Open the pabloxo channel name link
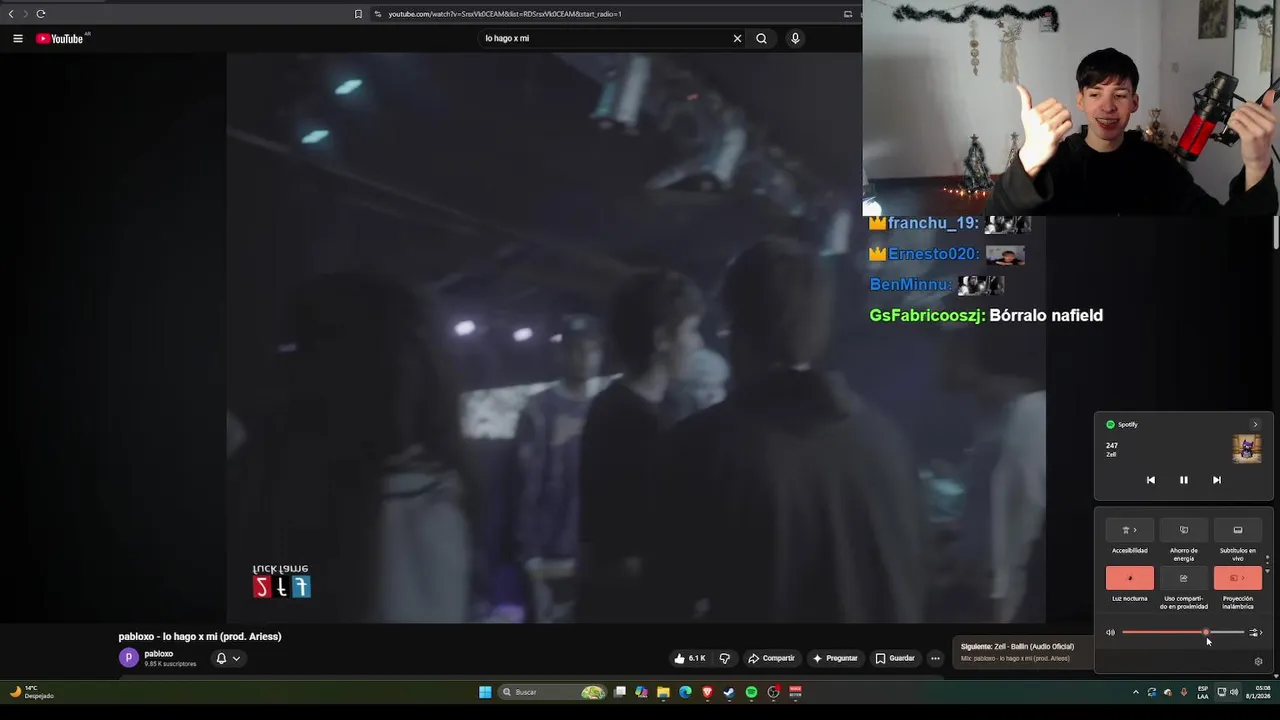The width and height of the screenshot is (1280, 720). click(x=158, y=654)
